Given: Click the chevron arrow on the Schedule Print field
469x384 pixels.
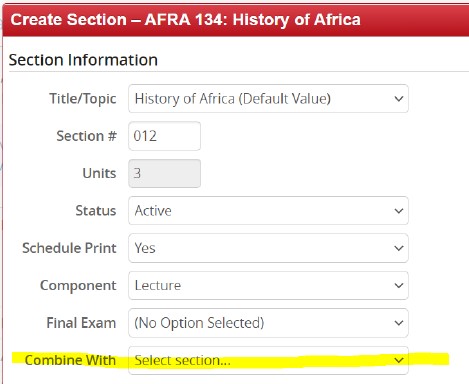Looking at the screenshot, I should click(x=399, y=248).
